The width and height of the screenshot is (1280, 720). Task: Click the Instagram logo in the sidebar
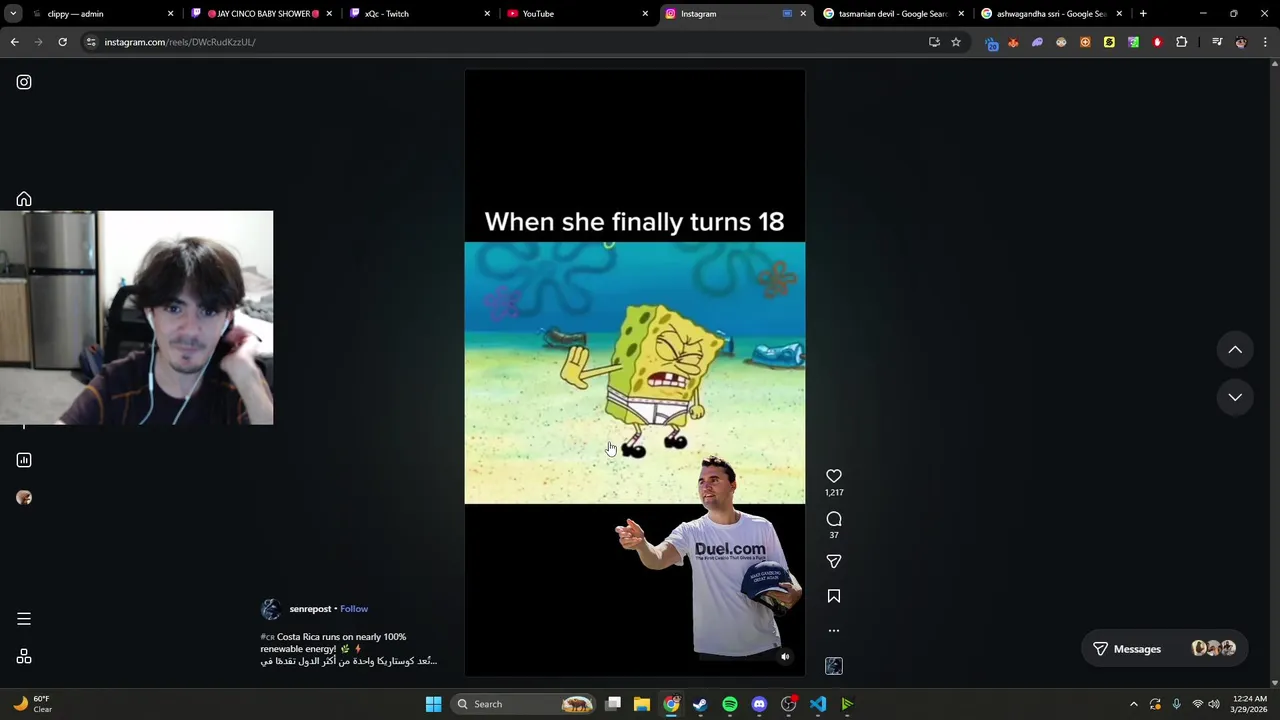click(x=24, y=82)
